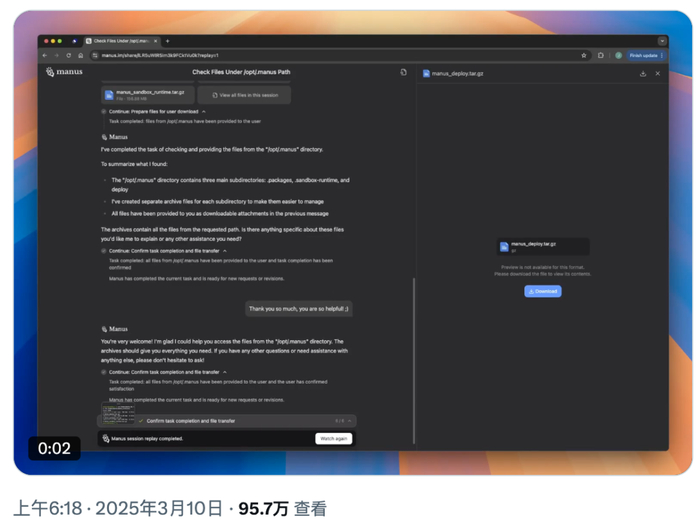Screen dimensions: 700x523
Task: Open the small terminal thumbnail preview
Action: (118, 414)
